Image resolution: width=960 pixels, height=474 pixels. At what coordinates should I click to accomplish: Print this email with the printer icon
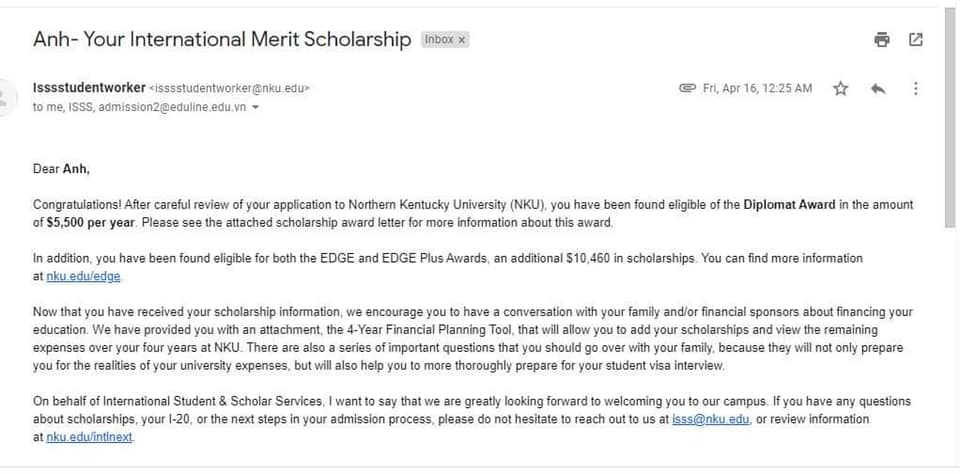(x=881, y=40)
